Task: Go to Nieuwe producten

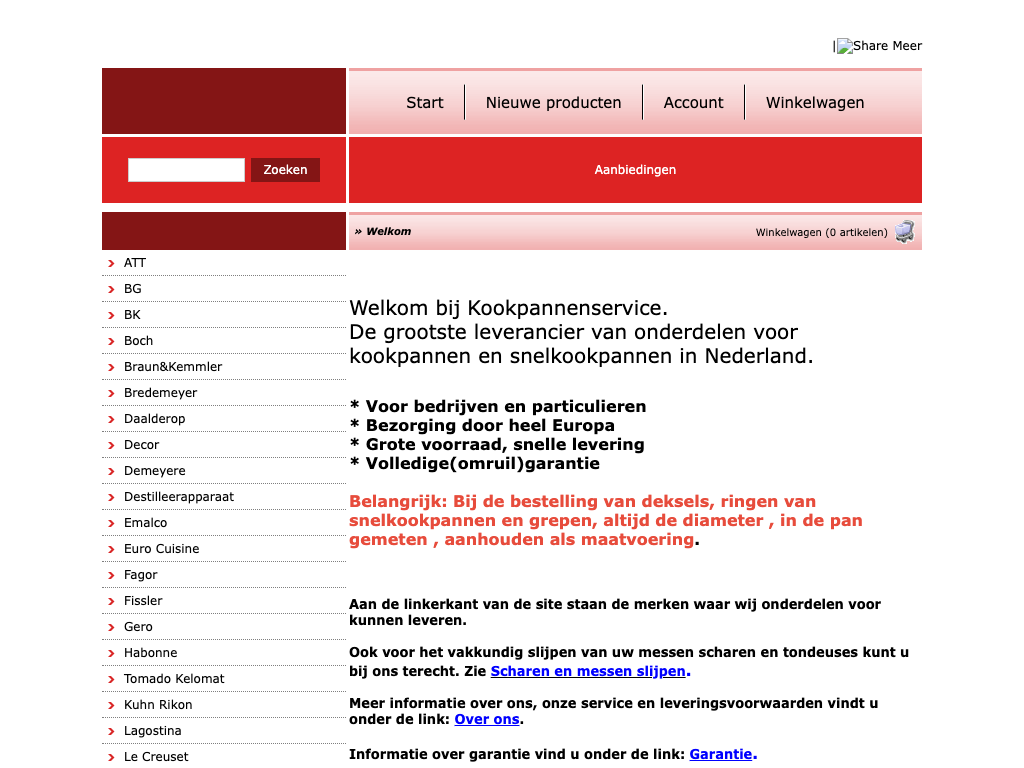Action: 553,102
